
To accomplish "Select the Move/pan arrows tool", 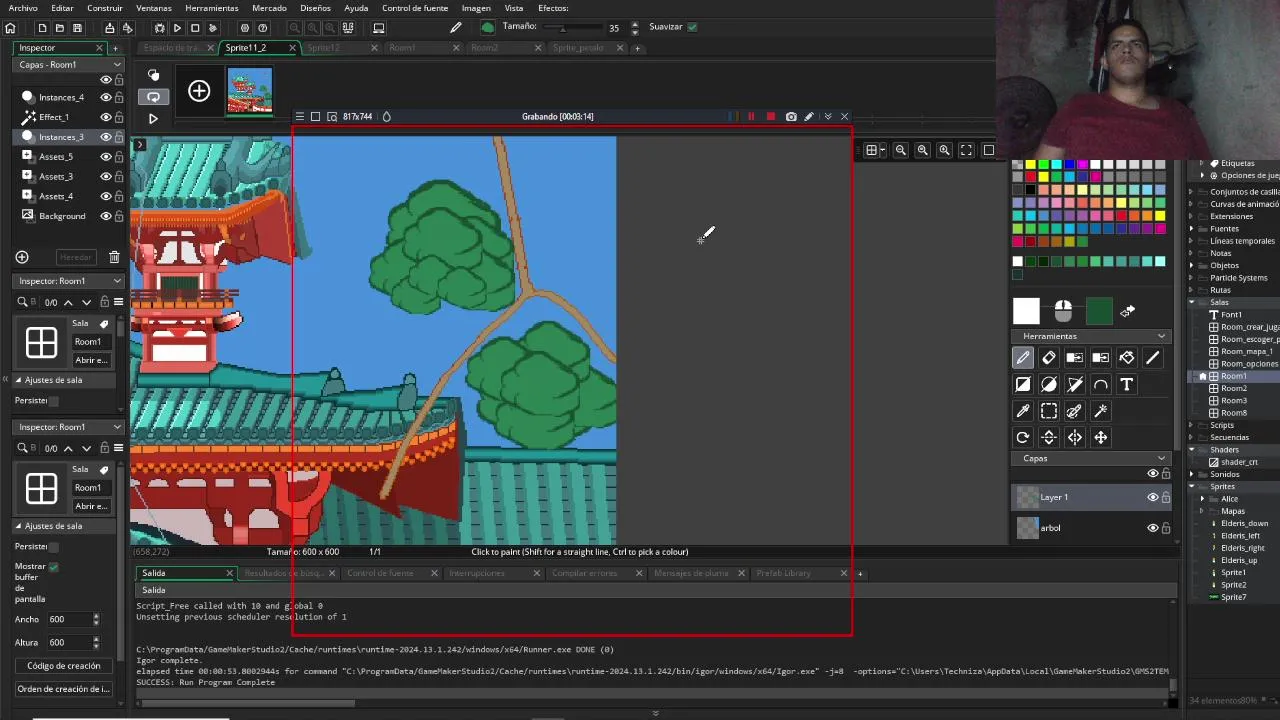I will pos(1101,437).
